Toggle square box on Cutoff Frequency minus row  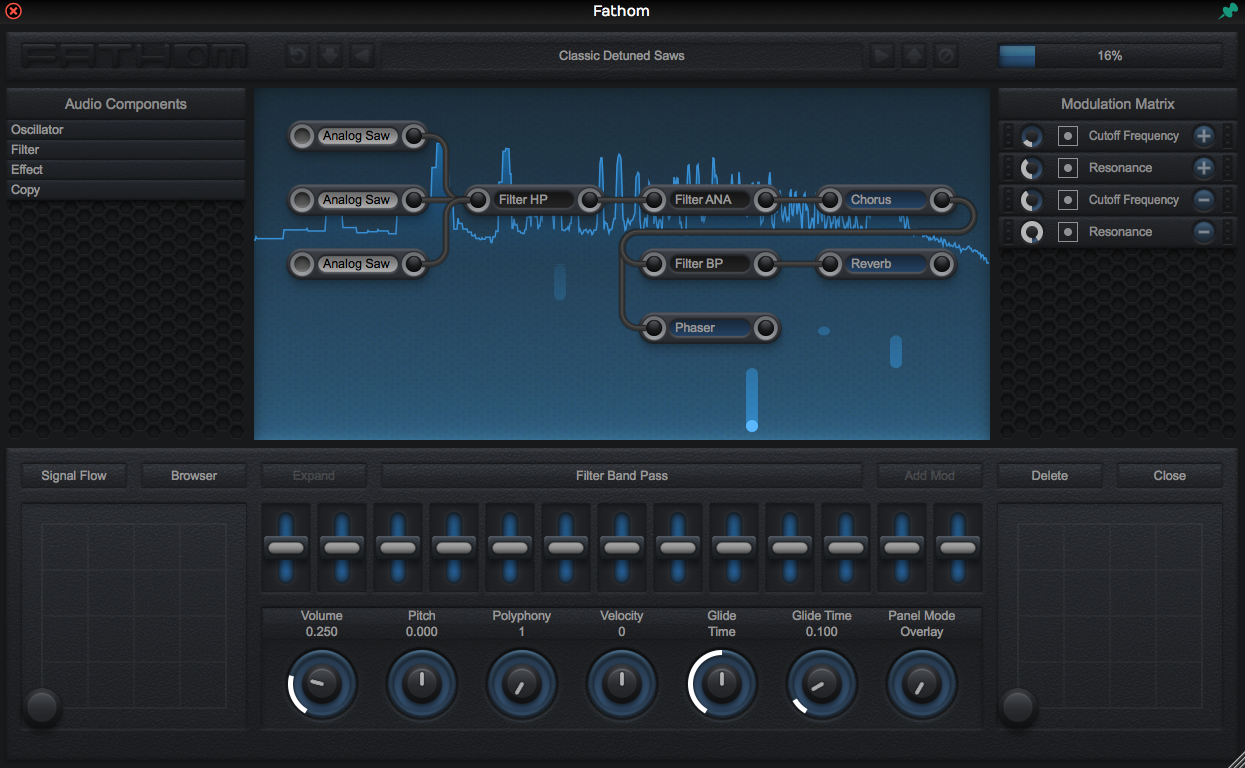[1068, 200]
